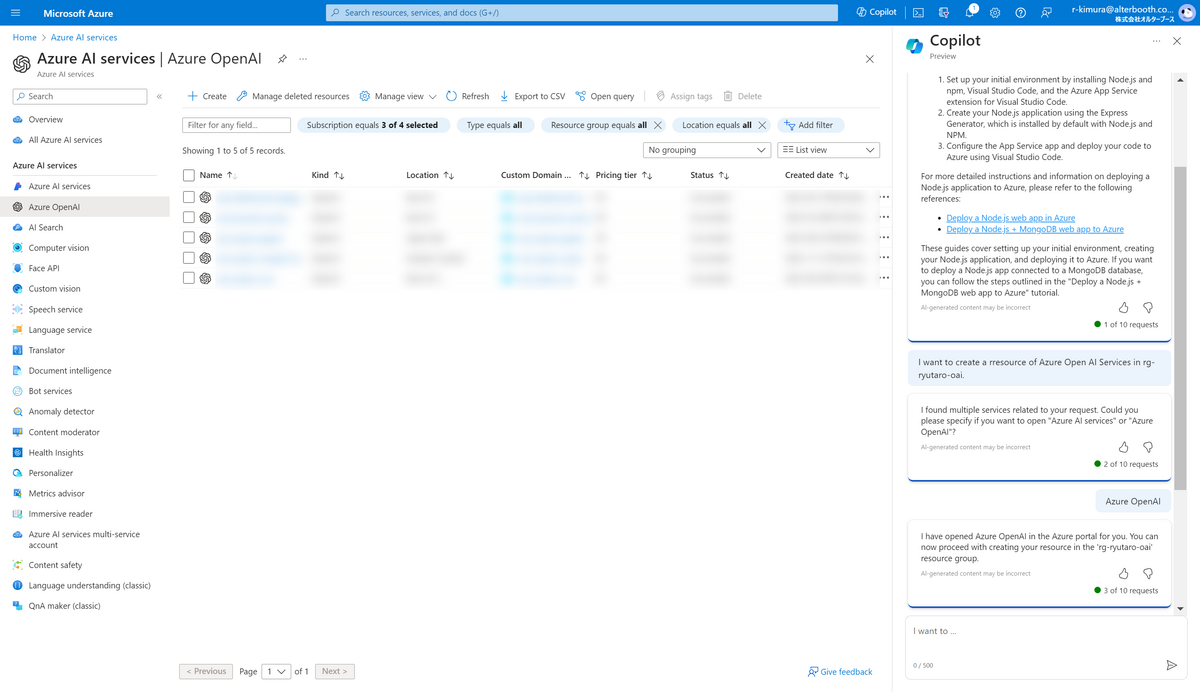Select Computer vision in sidebar

[x=59, y=248]
